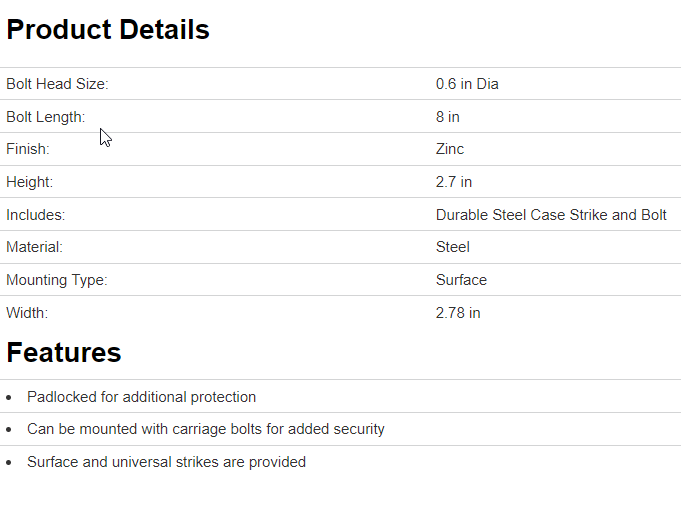Screen dimensions: 681x519
Task: Select the Zinc finish value
Action: pyautogui.click(x=450, y=149)
